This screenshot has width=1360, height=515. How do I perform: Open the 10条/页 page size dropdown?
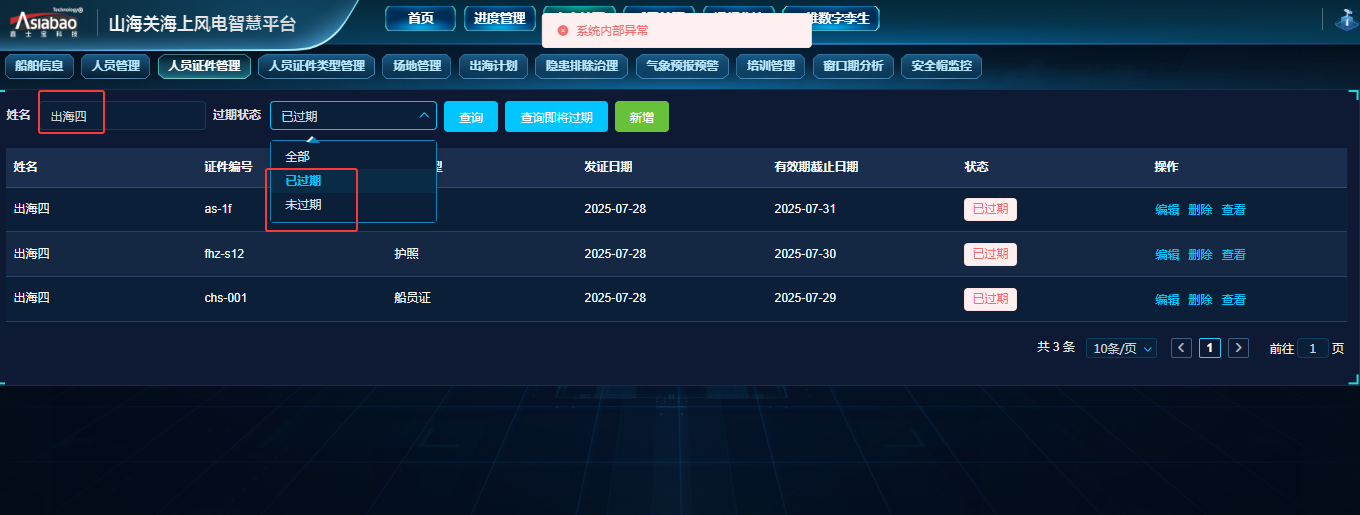point(1121,348)
